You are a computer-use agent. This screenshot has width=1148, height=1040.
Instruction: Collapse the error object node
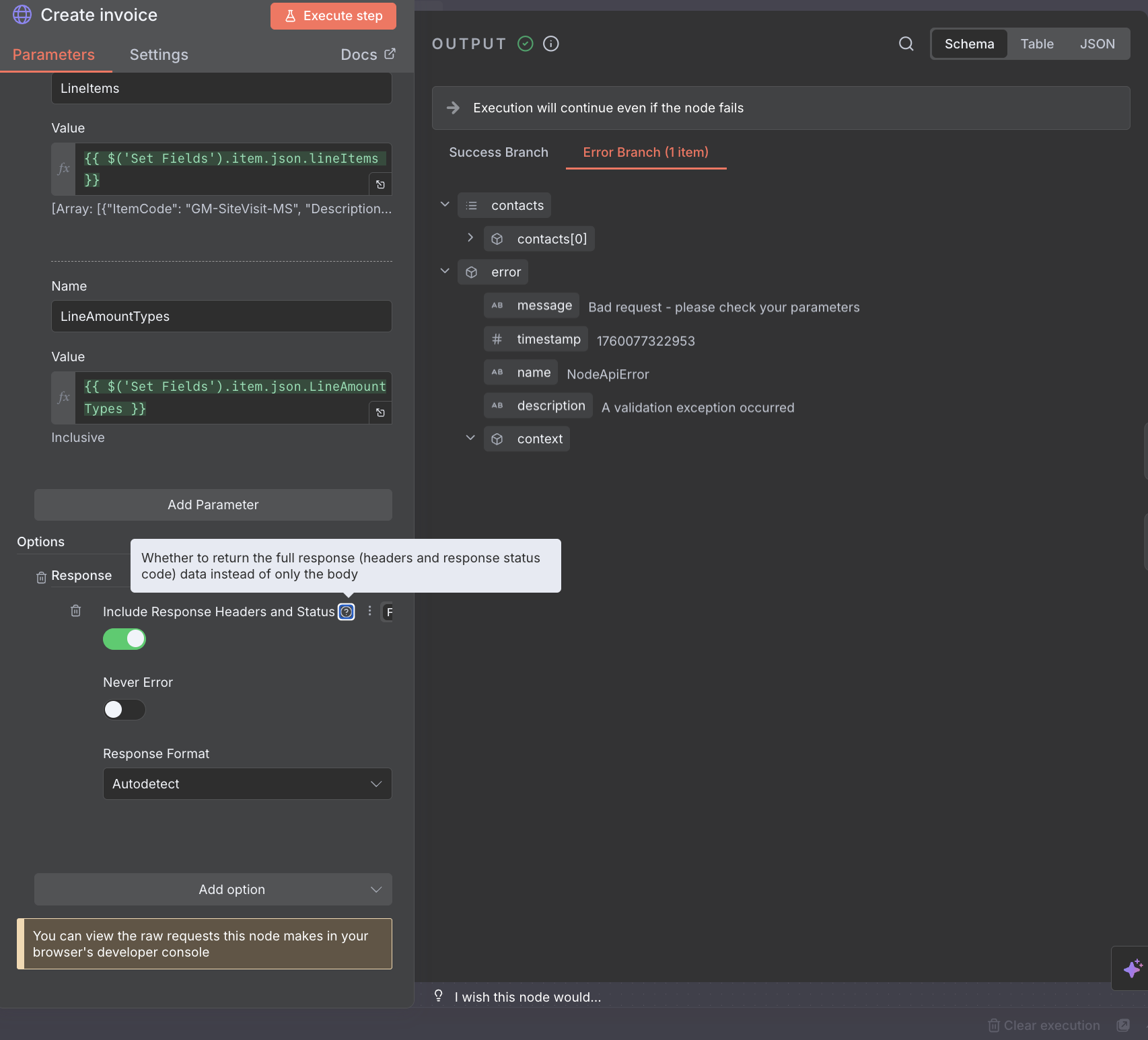445,271
